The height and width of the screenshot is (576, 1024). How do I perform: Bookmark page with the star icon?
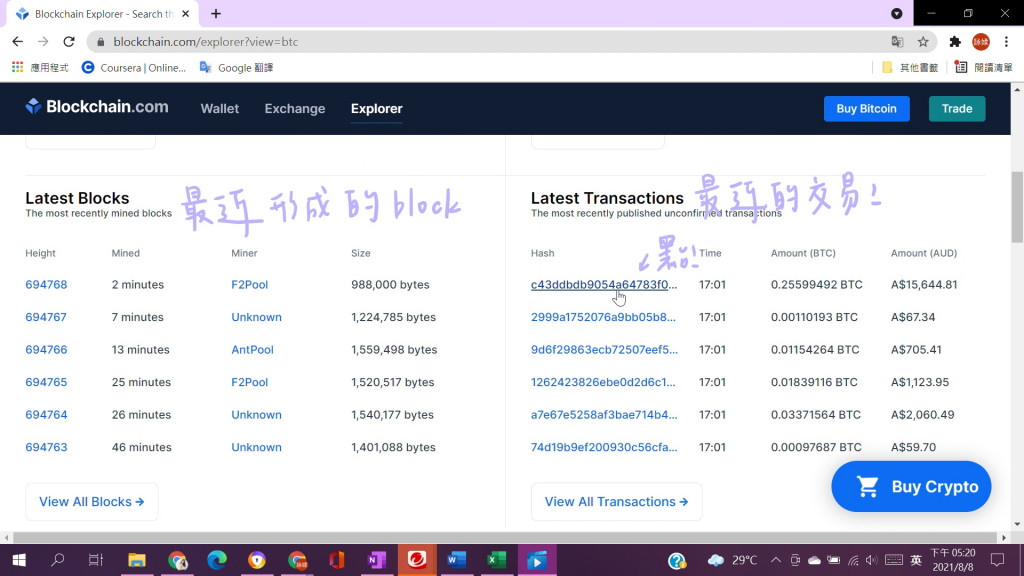pyautogui.click(x=923, y=42)
